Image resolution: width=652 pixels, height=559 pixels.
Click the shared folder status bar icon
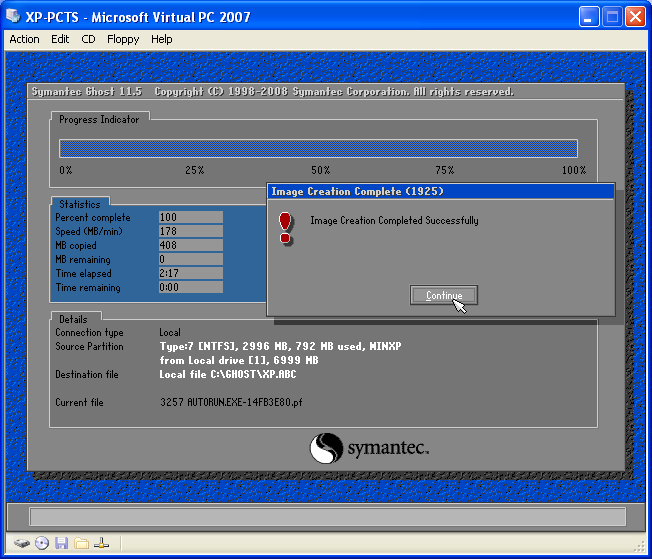point(82,543)
